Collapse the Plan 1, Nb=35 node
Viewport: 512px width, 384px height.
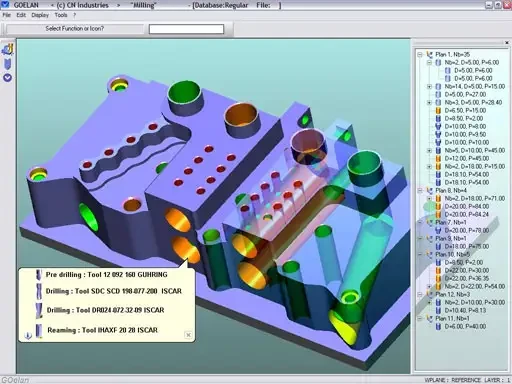pos(420,54)
